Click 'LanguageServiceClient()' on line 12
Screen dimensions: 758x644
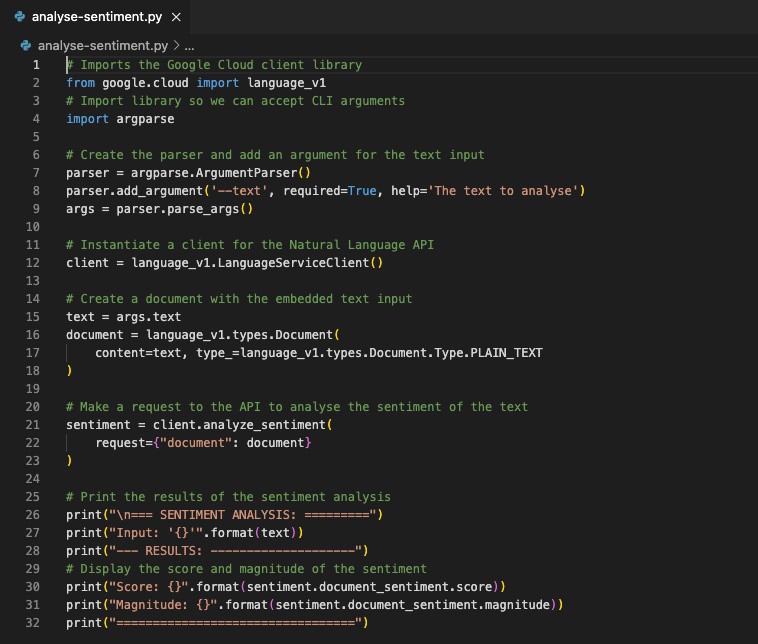pyautogui.click(x=300, y=263)
